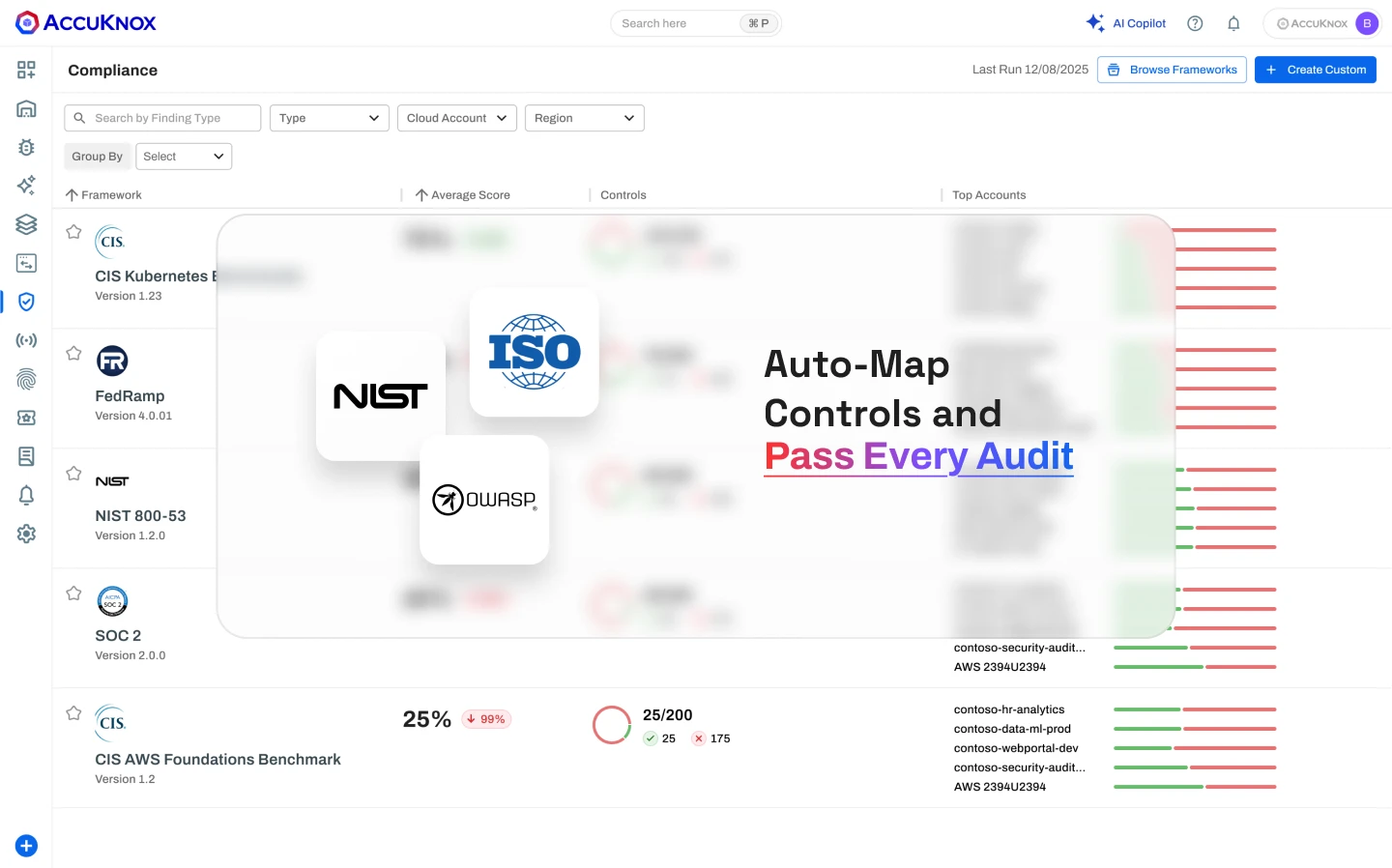Image resolution: width=1392 pixels, height=868 pixels.
Task: Open the CIS AWS Foundations Benchmark framework name
Action: coord(217,760)
